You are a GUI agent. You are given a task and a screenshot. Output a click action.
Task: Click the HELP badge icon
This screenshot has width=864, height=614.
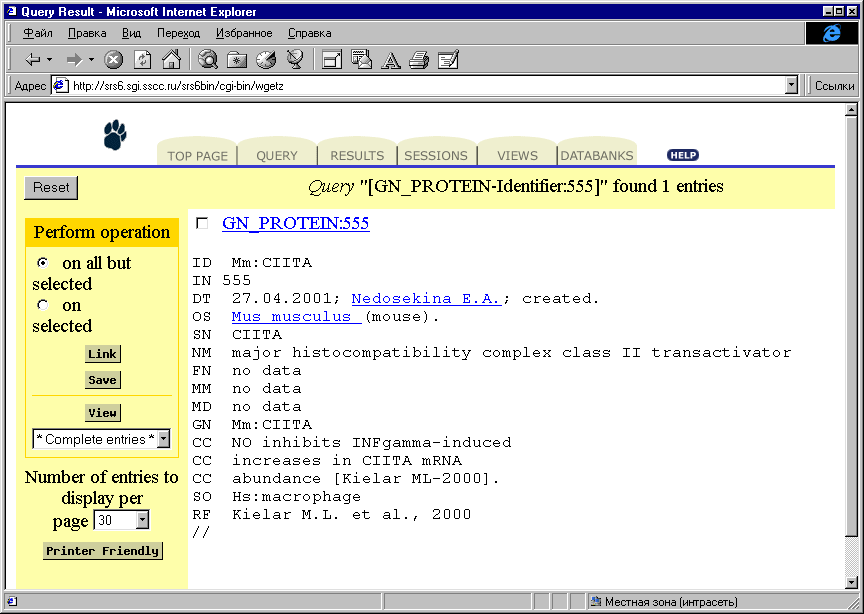click(x=683, y=155)
